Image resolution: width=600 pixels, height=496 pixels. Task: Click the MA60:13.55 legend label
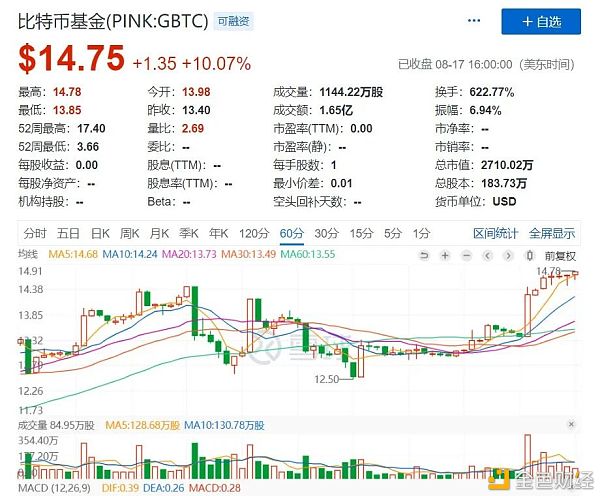coord(308,254)
